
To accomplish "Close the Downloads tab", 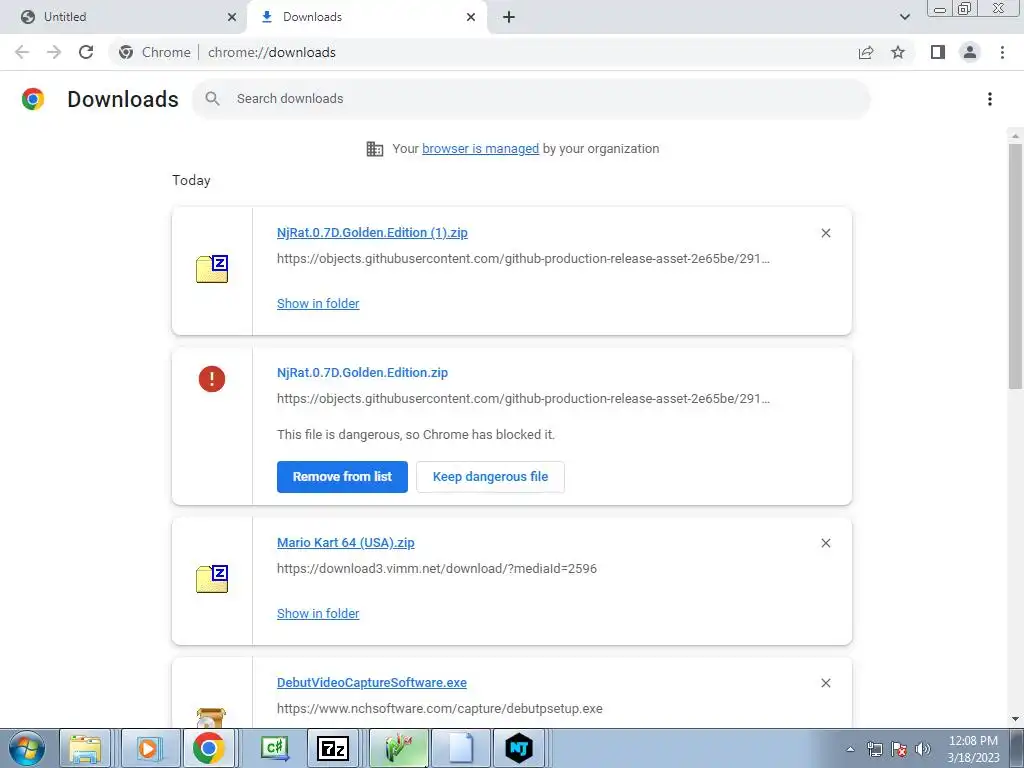I will [471, 17].
